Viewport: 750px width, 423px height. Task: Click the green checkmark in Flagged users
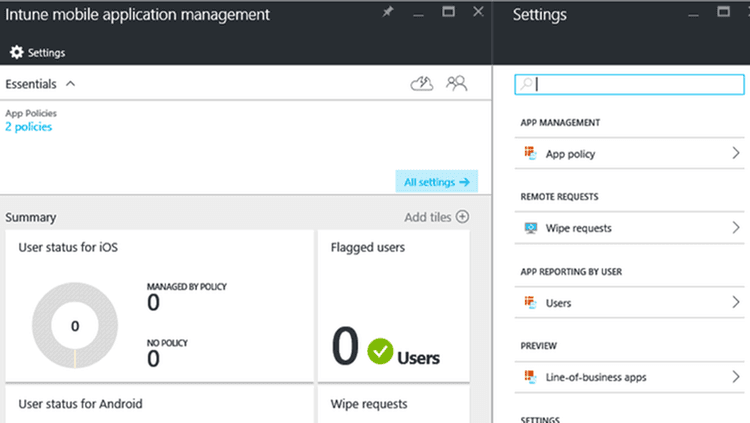point(379,351)
